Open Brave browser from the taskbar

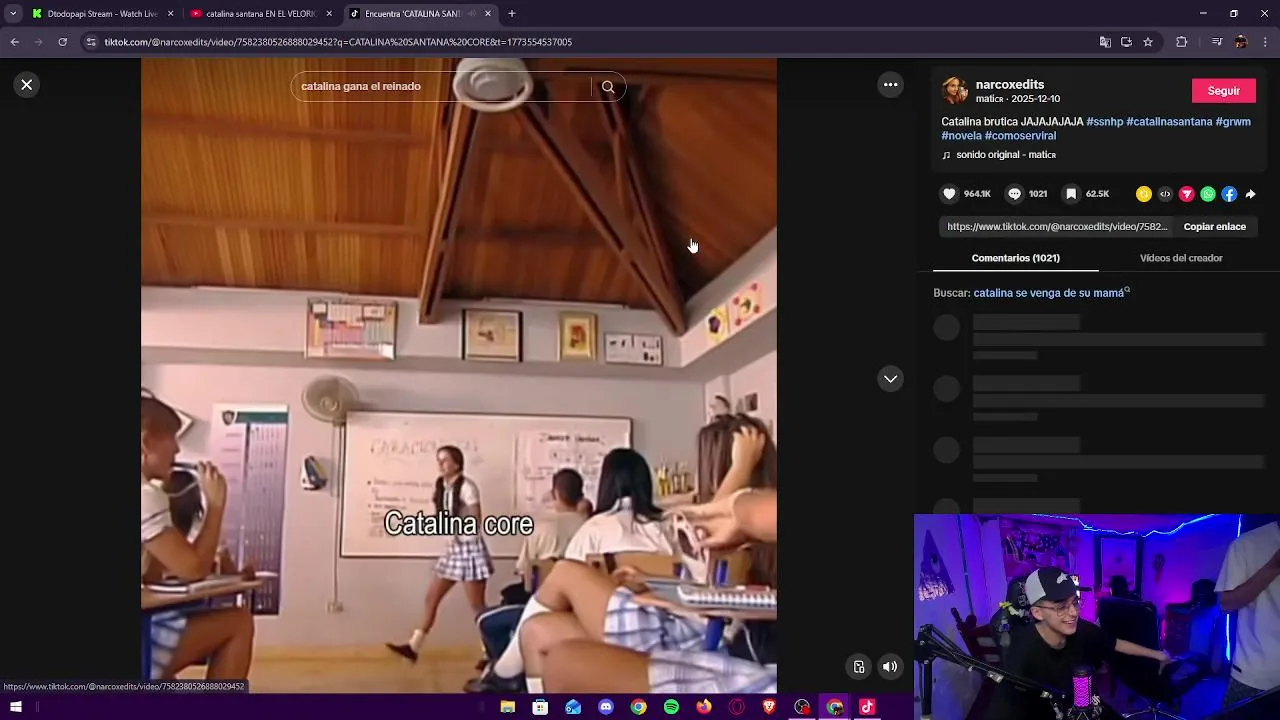(769, 707)
